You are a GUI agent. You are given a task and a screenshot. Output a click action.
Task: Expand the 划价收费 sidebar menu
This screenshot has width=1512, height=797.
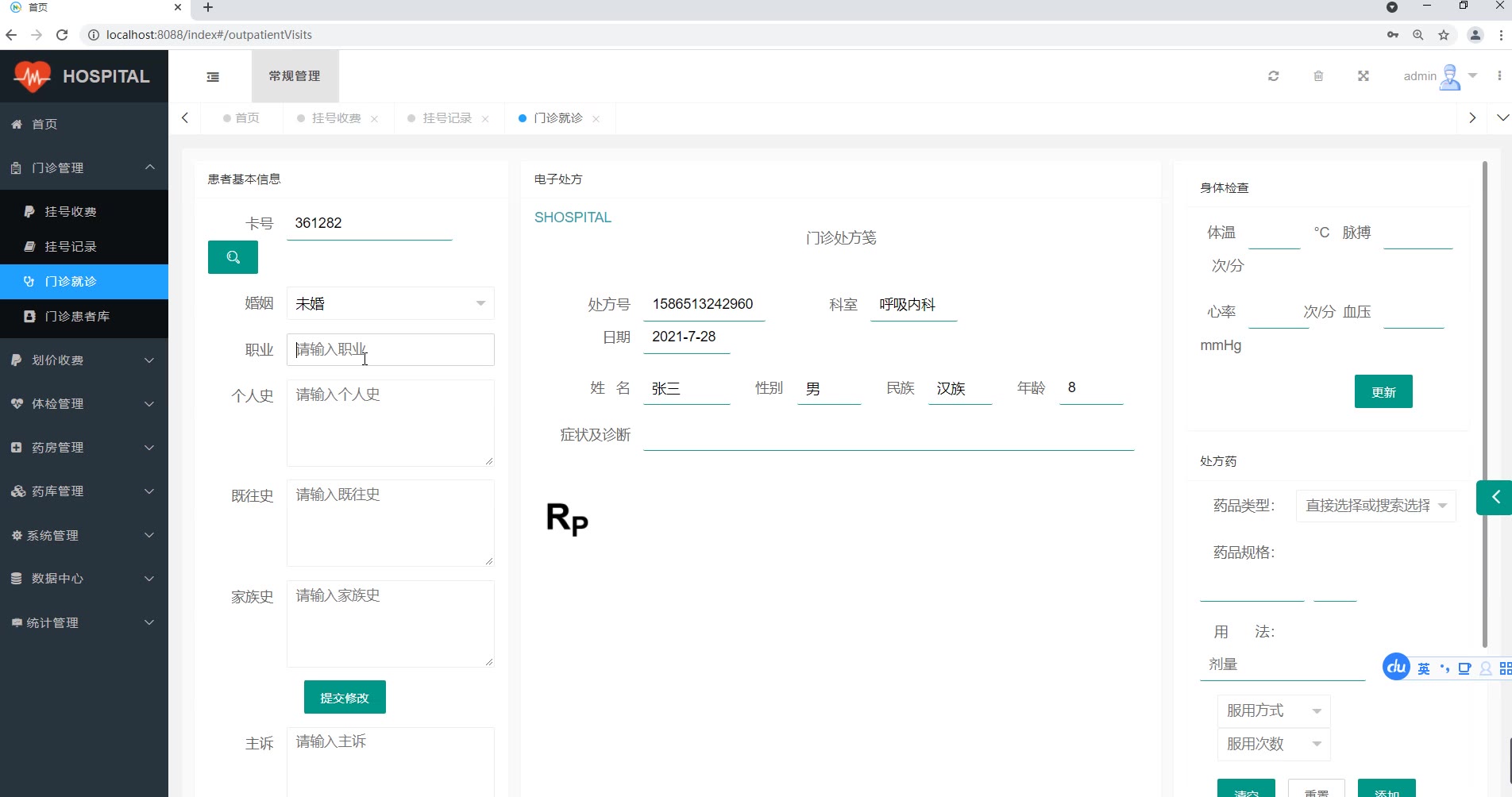(84, 360)
